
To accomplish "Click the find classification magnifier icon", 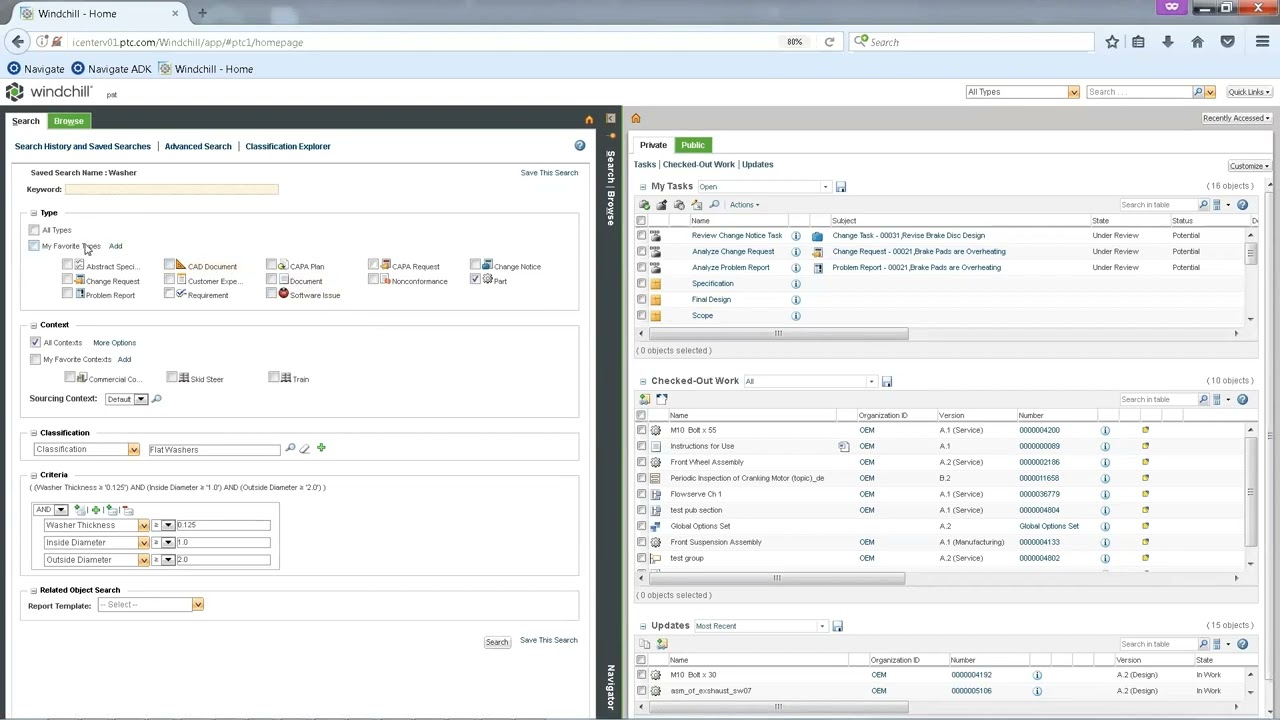I will (x=290, y=448).
